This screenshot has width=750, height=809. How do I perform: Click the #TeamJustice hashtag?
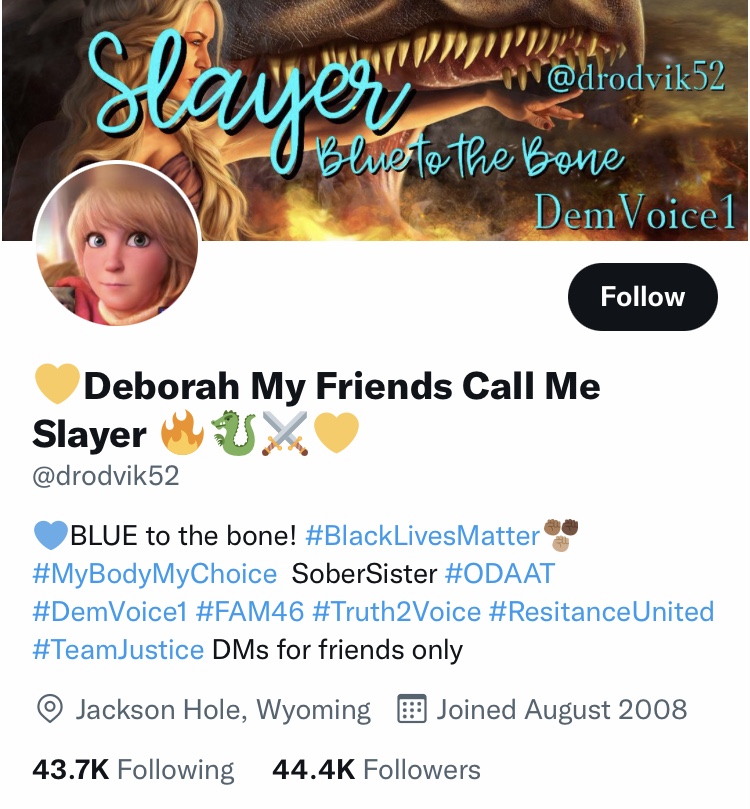[x=118, y=650]
